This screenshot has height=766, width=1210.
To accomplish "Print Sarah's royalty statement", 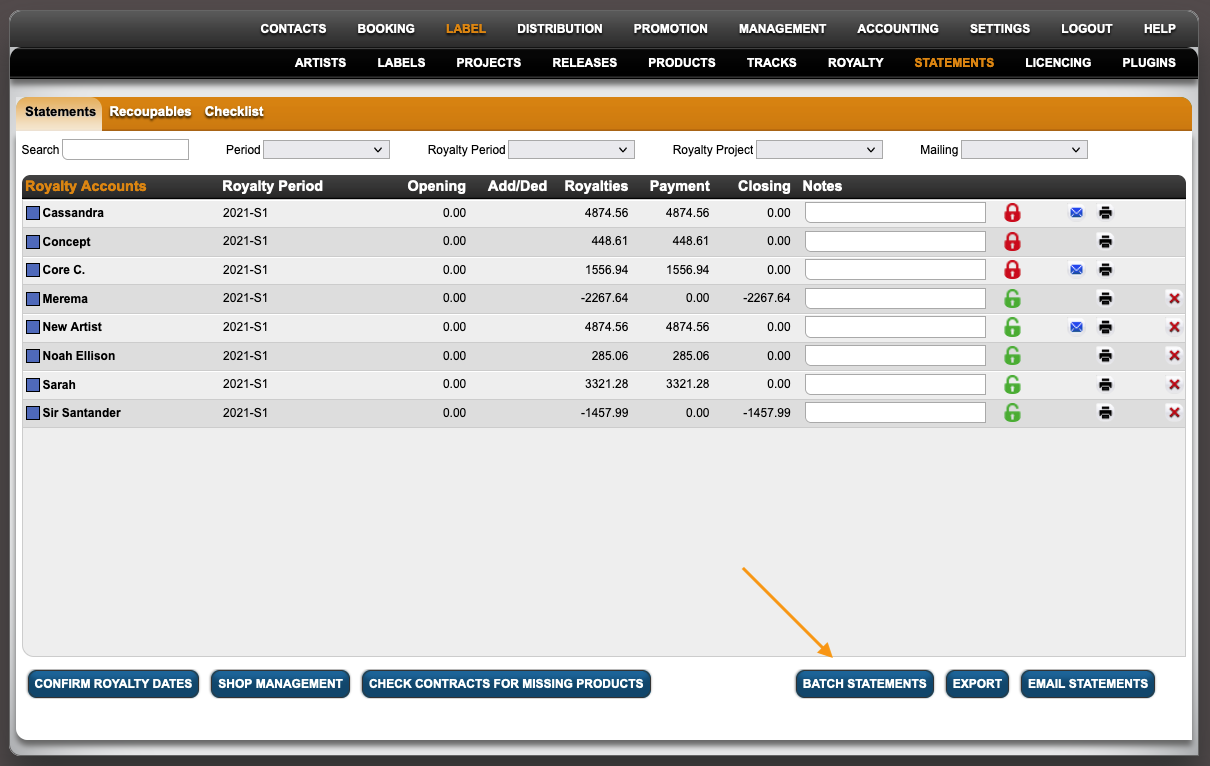I will tap(1105, 384).
